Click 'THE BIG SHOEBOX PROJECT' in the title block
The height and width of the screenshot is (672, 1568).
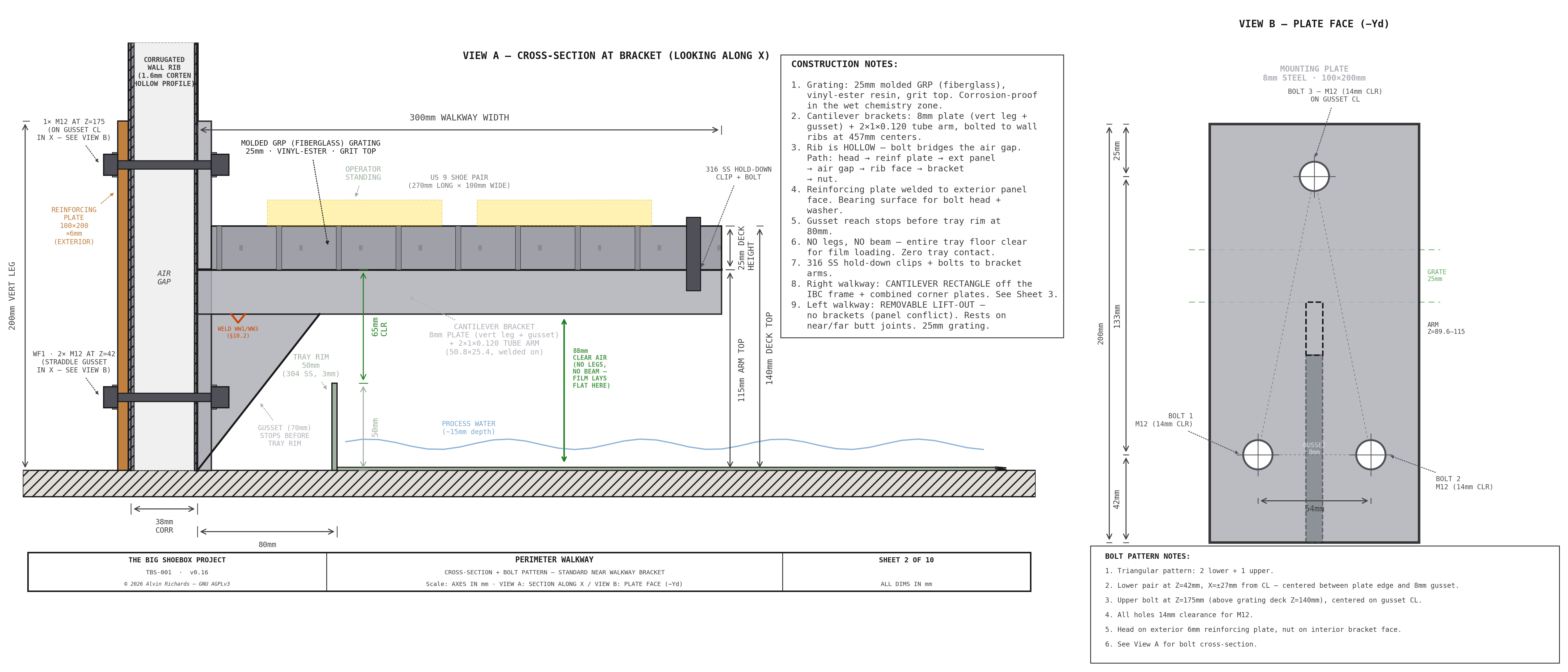(176, 560)
